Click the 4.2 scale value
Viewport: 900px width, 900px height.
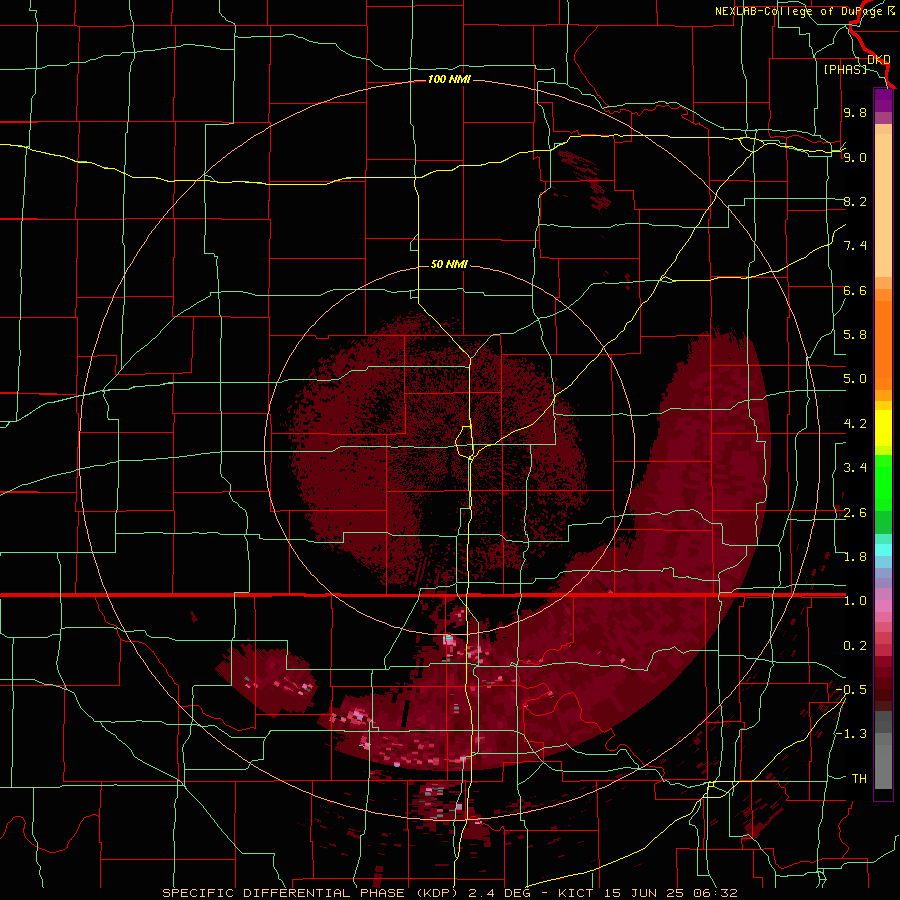855,424
